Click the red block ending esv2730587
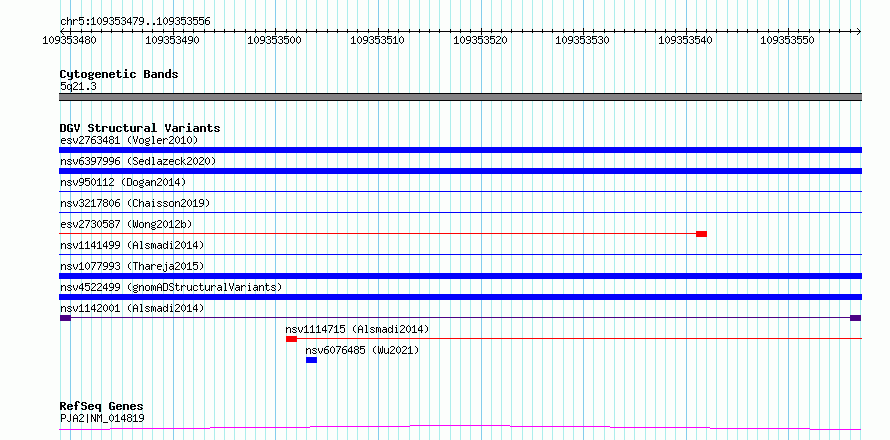The image size is (890, 440). pyautogui.click(x=702, y=234)
